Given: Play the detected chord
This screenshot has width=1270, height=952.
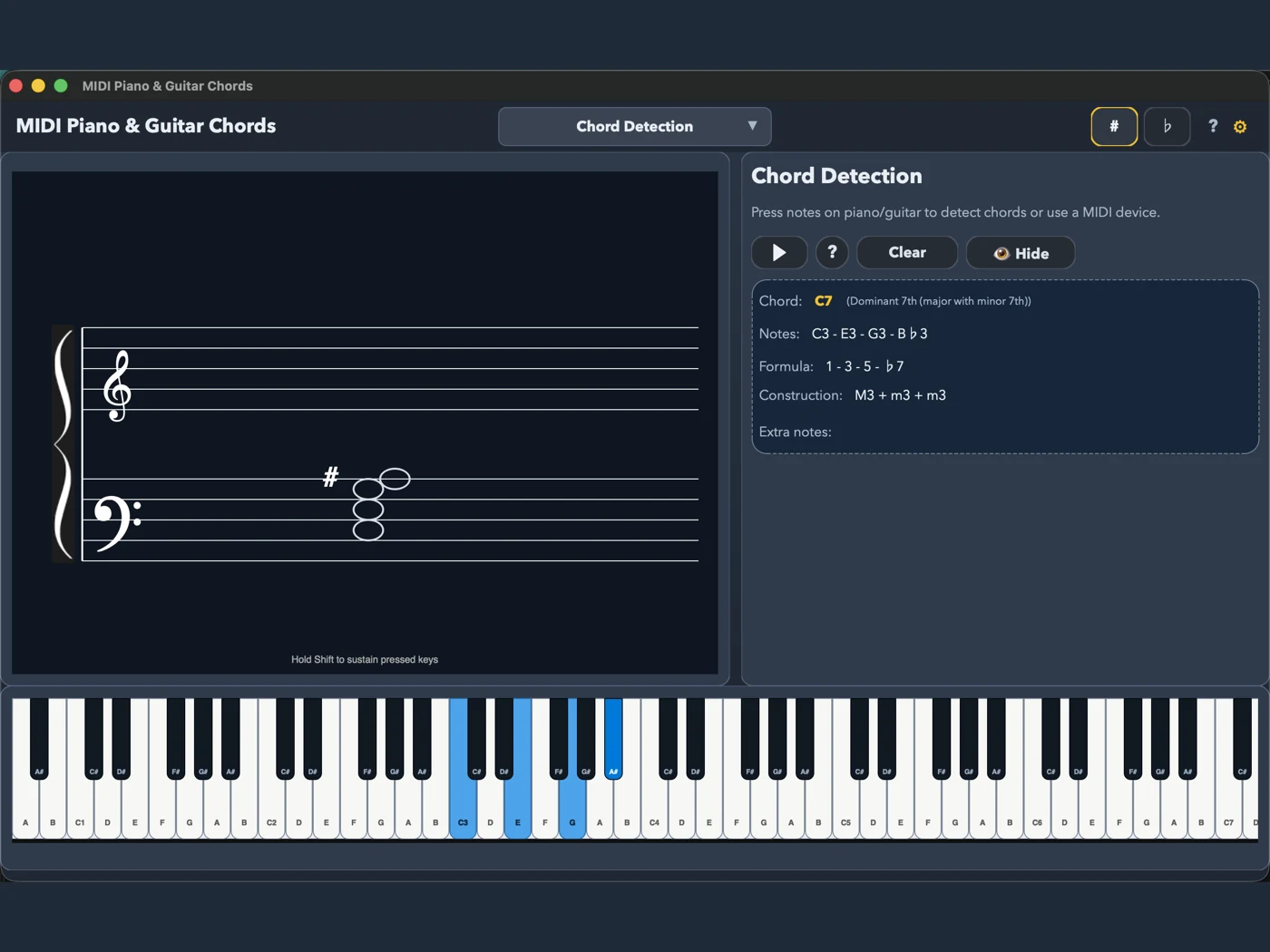Looking at the screenshot, I should [x=779, y=253].
